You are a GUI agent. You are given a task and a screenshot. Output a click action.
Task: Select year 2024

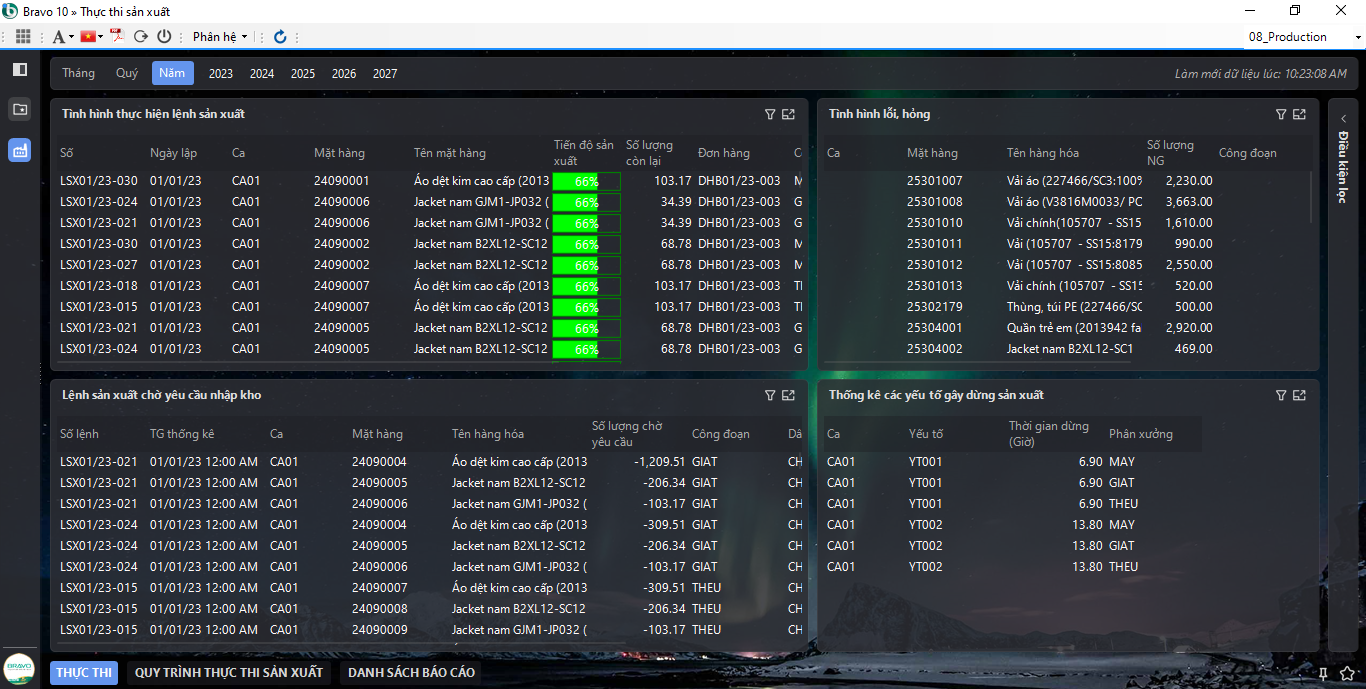pos(262,74)
